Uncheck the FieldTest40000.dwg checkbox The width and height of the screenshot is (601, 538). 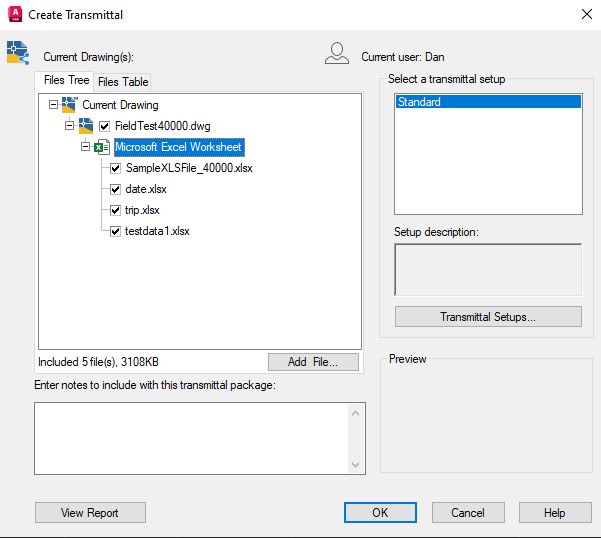[x=104, y=126]
